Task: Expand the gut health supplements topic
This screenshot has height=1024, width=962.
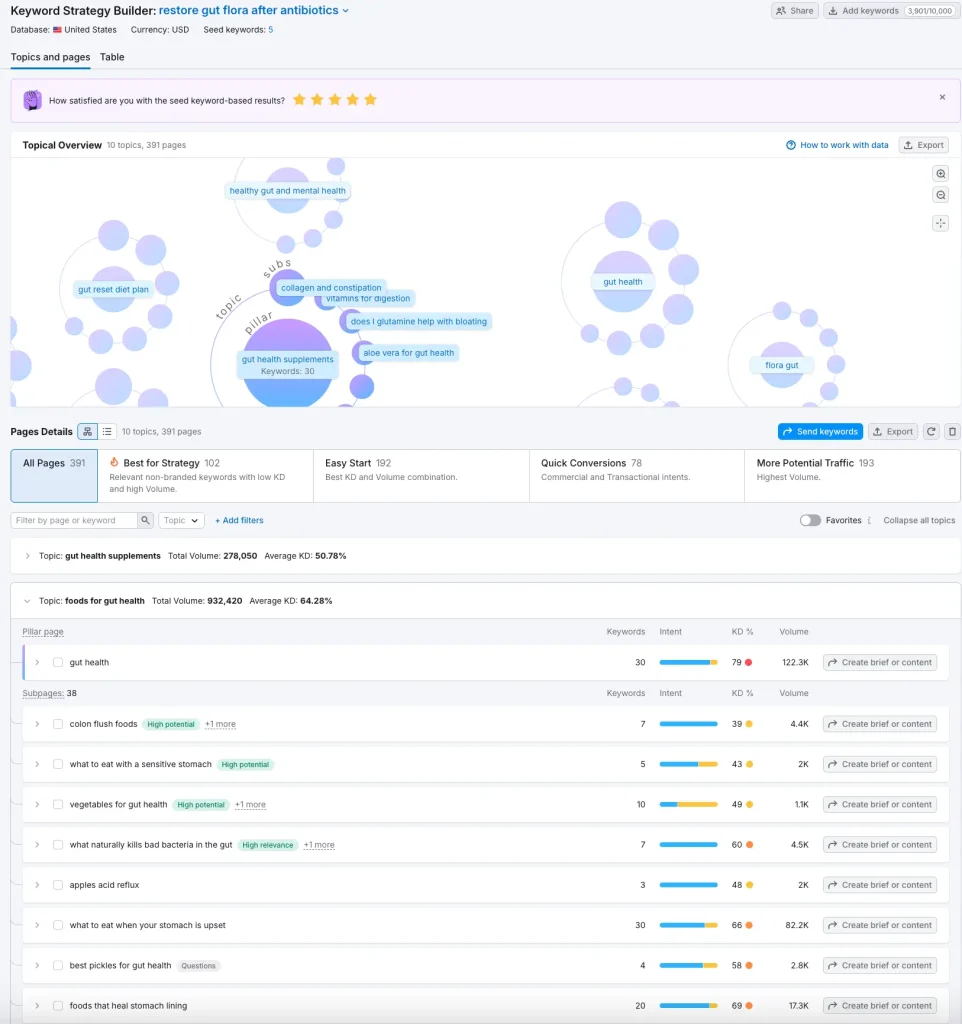Action: (28, 556)
